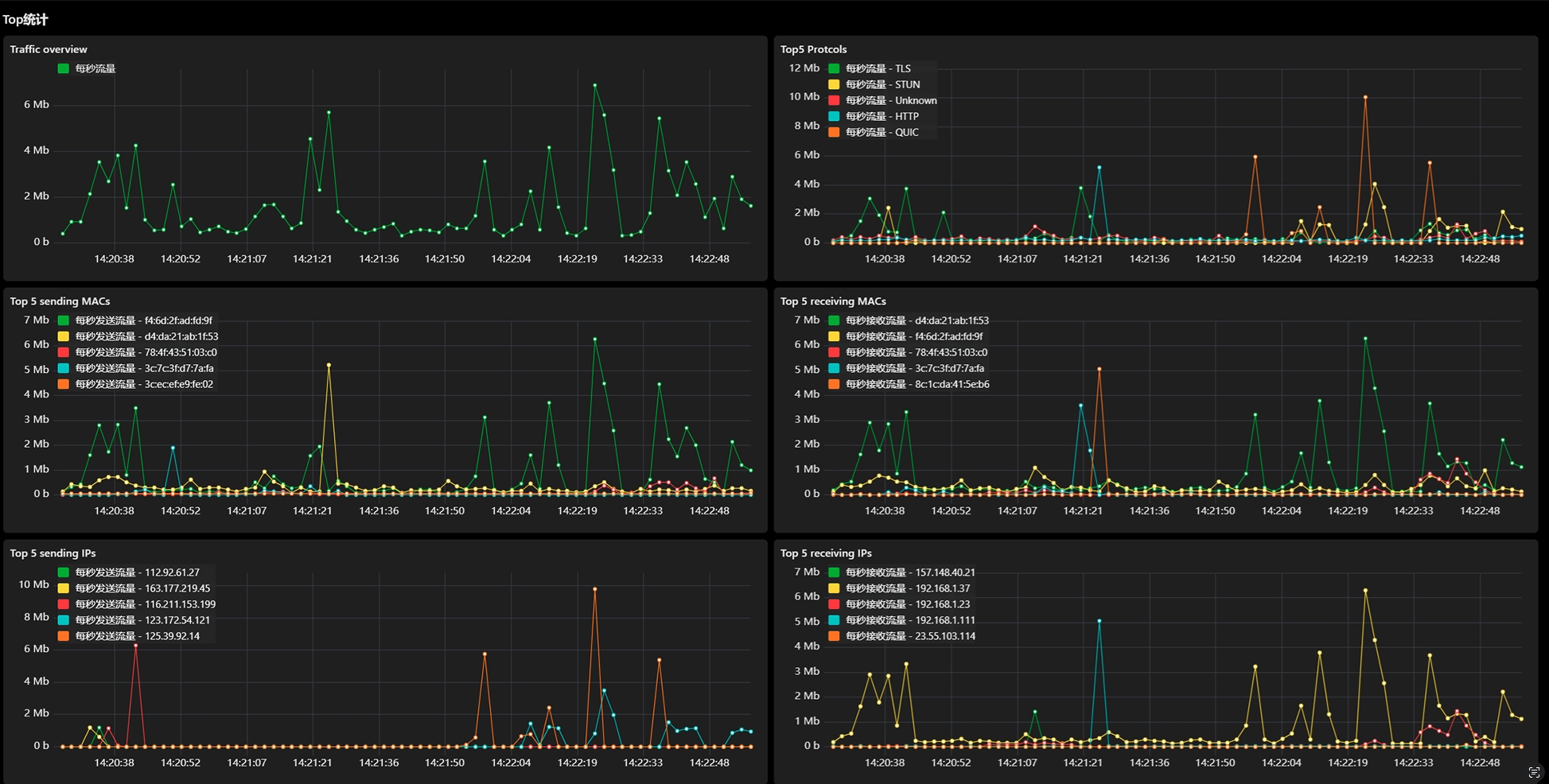Toggle receiving MAC d4:da:21:ab:1f:53 series
1549x784 pixels.
coord(917,320)
